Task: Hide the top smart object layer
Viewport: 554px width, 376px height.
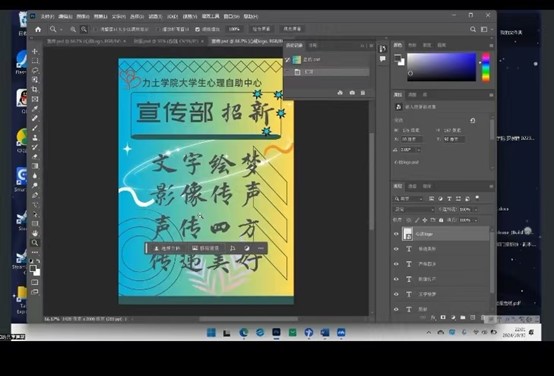Action: click(396, 234)
